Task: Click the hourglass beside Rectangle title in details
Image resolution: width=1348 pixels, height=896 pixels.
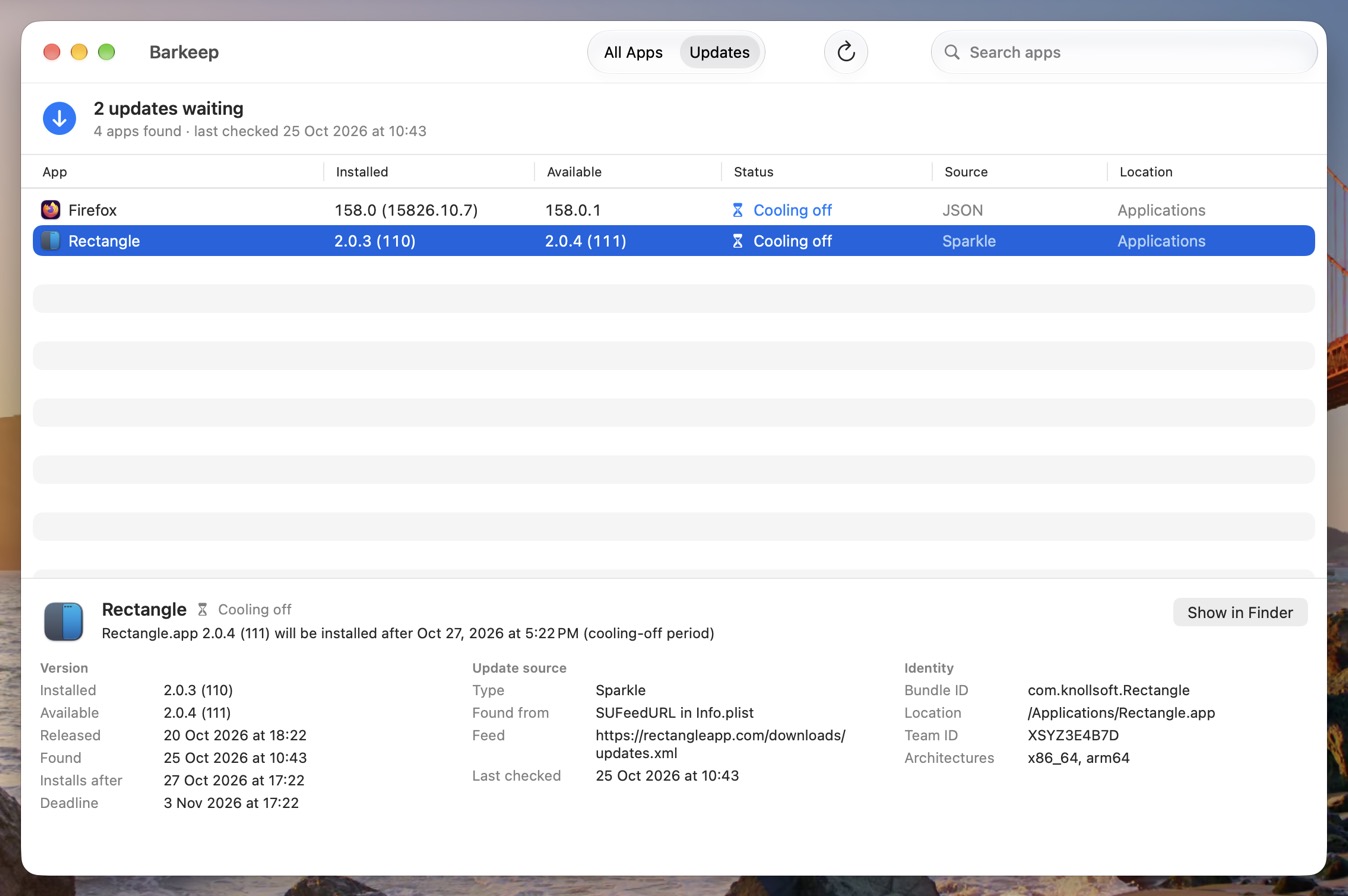Action: [202, 609]
